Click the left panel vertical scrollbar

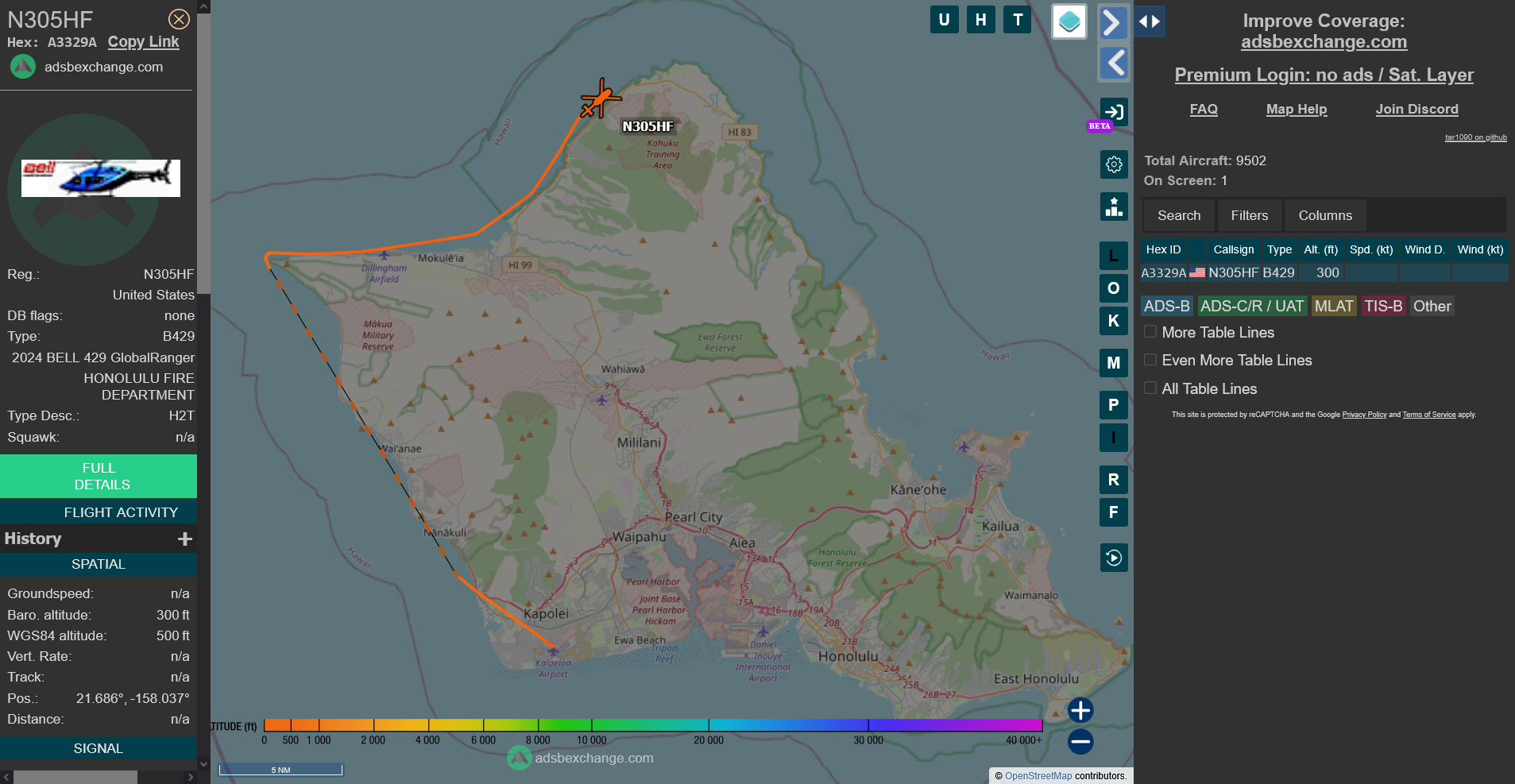pos(203,155)
